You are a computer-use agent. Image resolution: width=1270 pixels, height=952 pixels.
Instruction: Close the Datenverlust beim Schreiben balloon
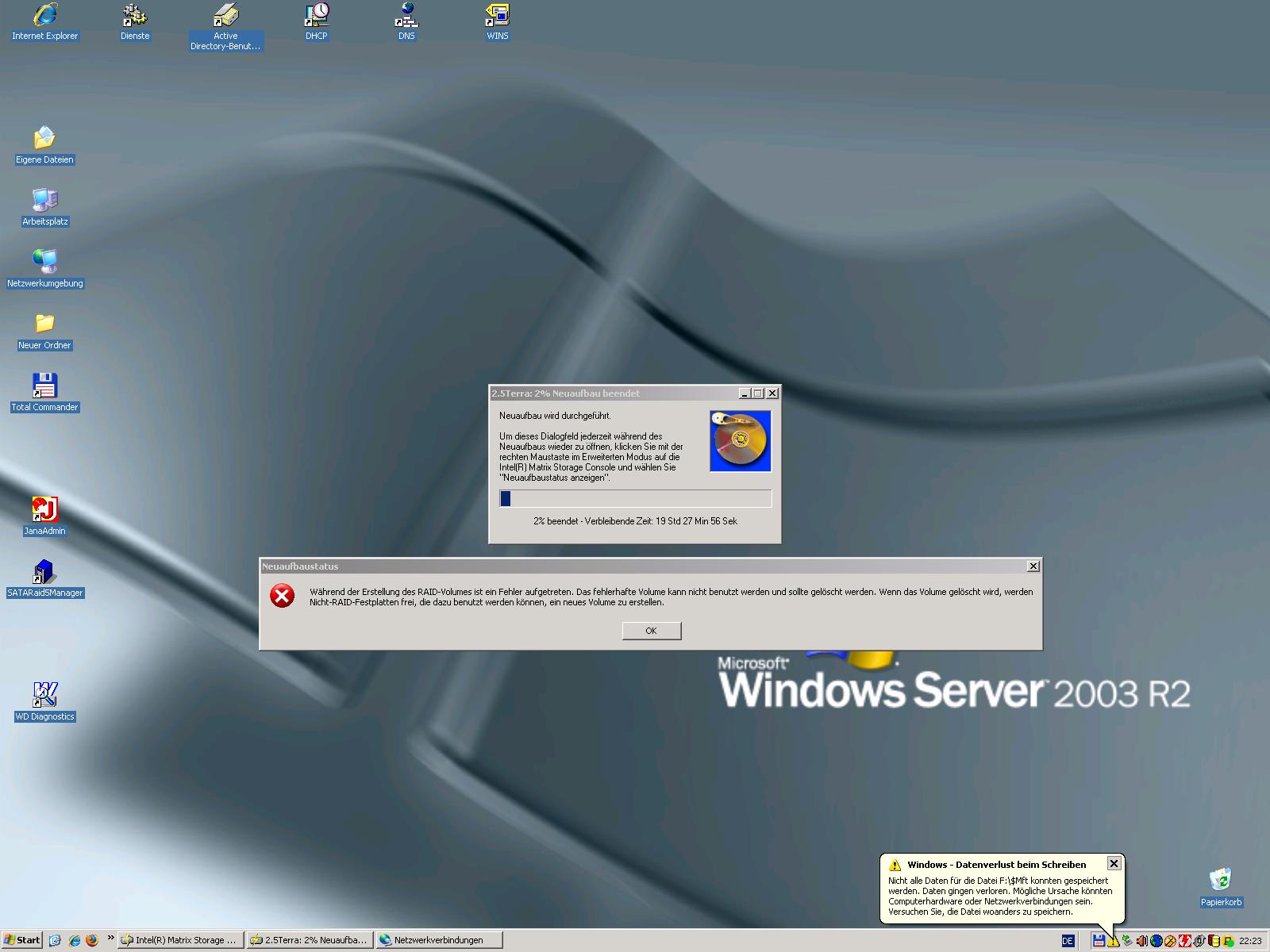[1114, 863]
